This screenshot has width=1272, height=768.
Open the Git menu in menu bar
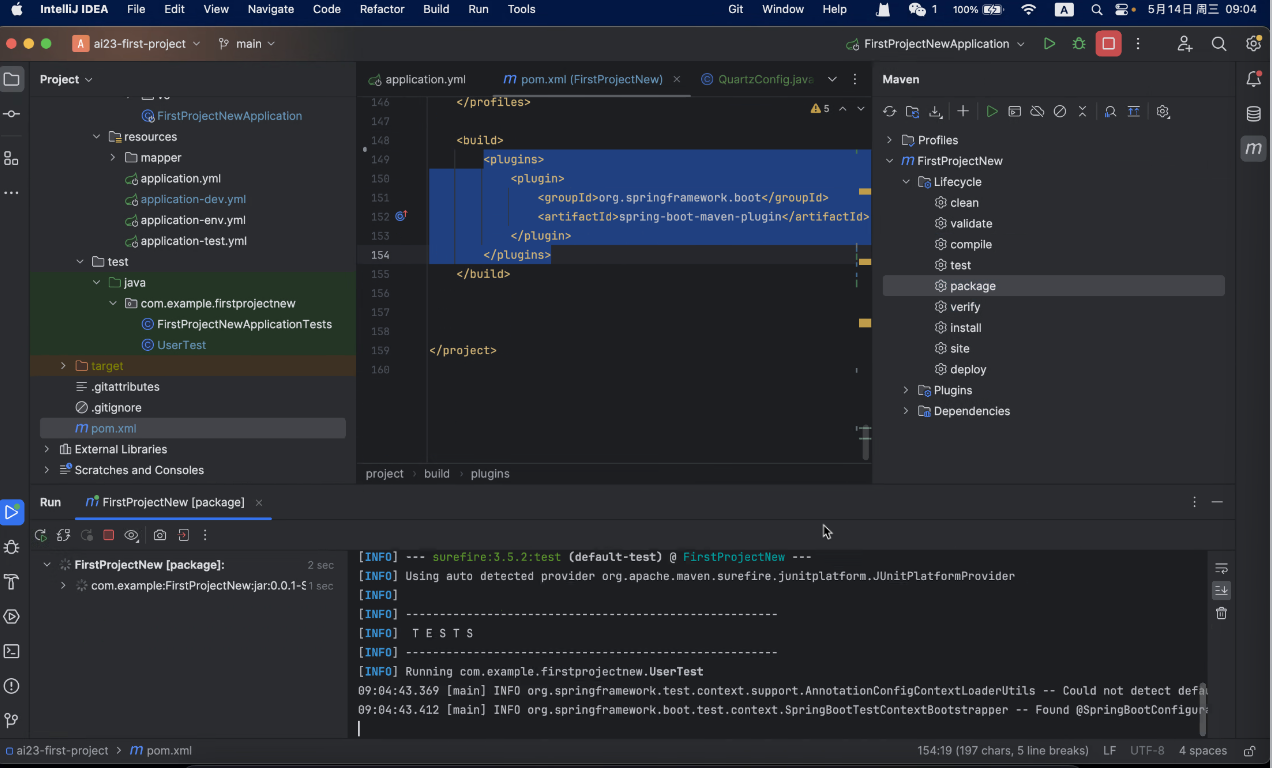pos(736,9)
